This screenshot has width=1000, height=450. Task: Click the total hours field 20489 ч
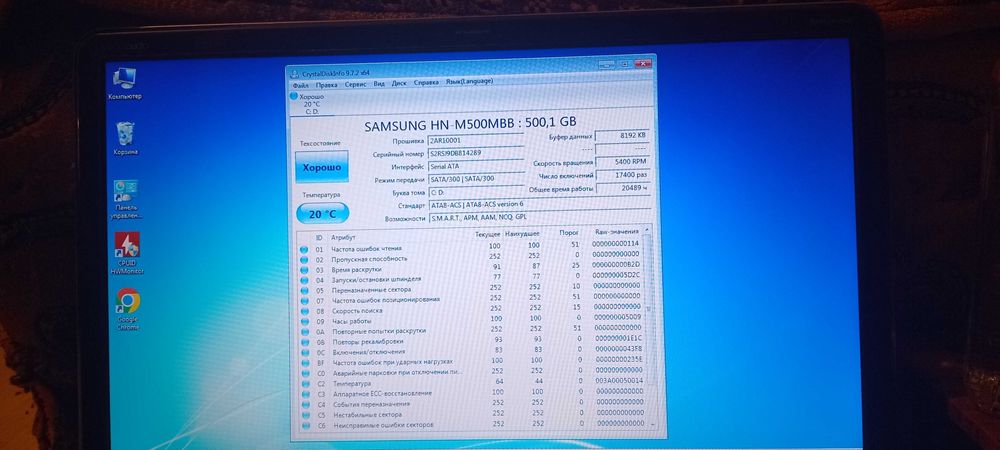pos(623,189)
